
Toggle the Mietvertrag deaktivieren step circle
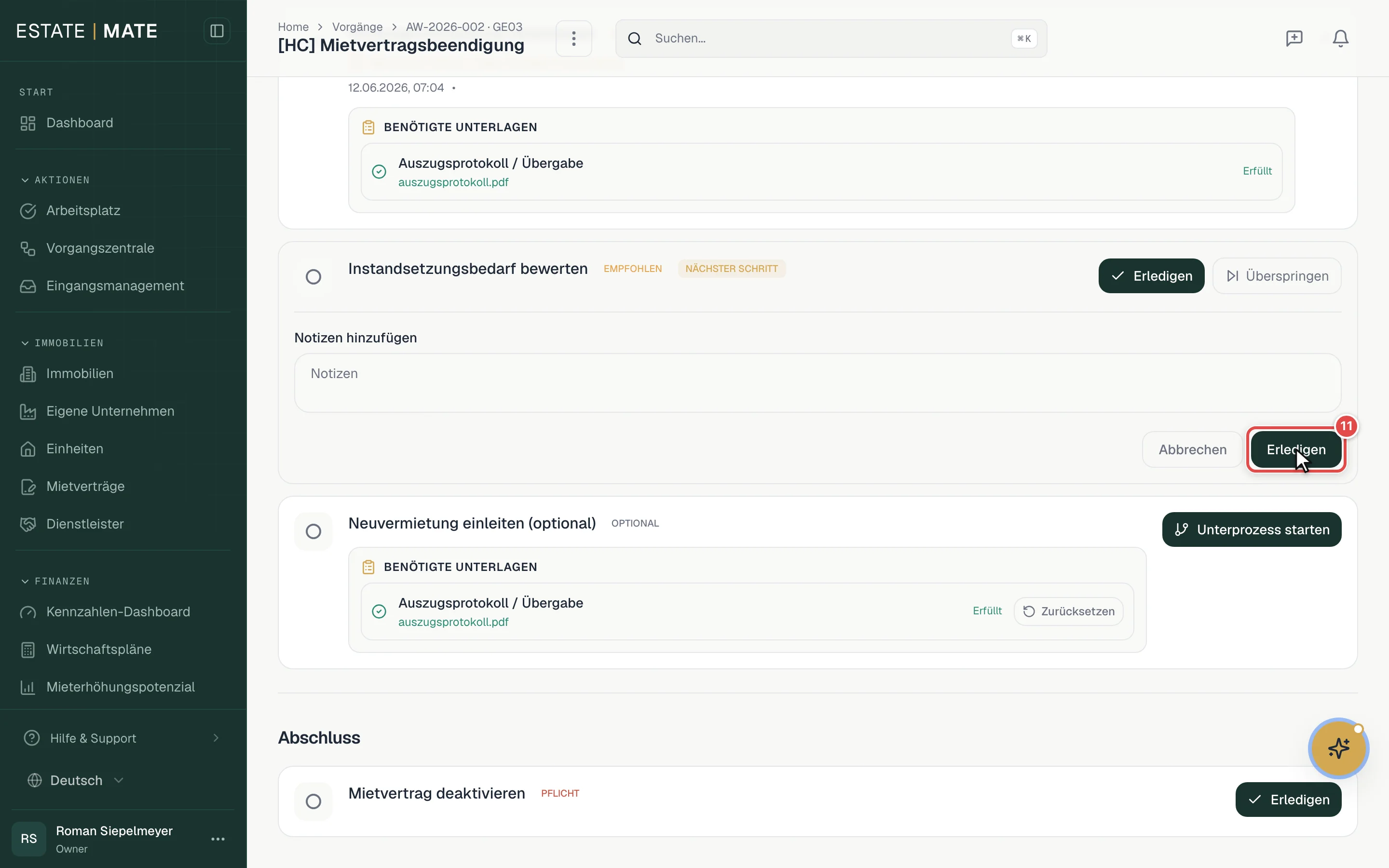coord(313,801)
